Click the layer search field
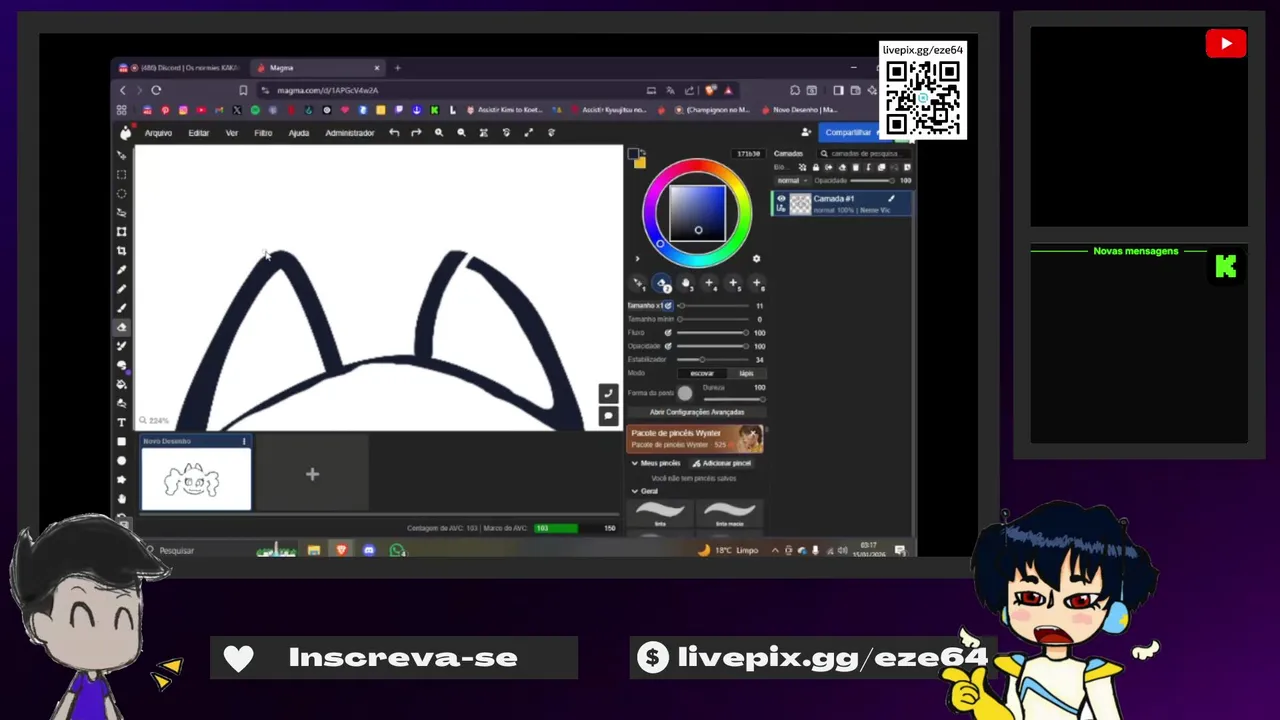Screen dimensions: 1280x720 862,154
